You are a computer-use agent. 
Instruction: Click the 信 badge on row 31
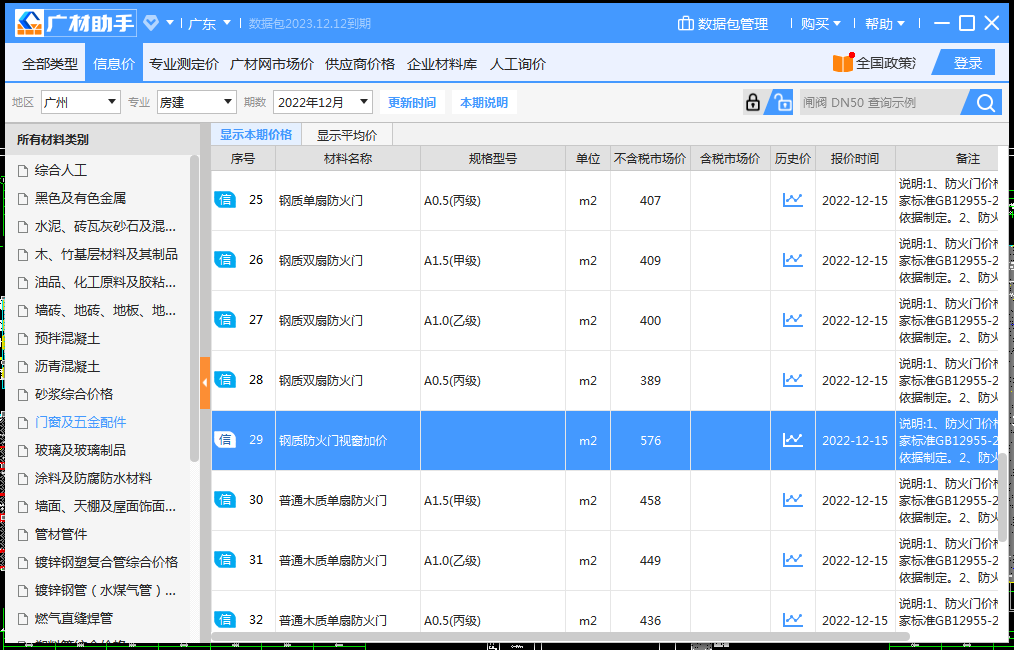(225, 559)
